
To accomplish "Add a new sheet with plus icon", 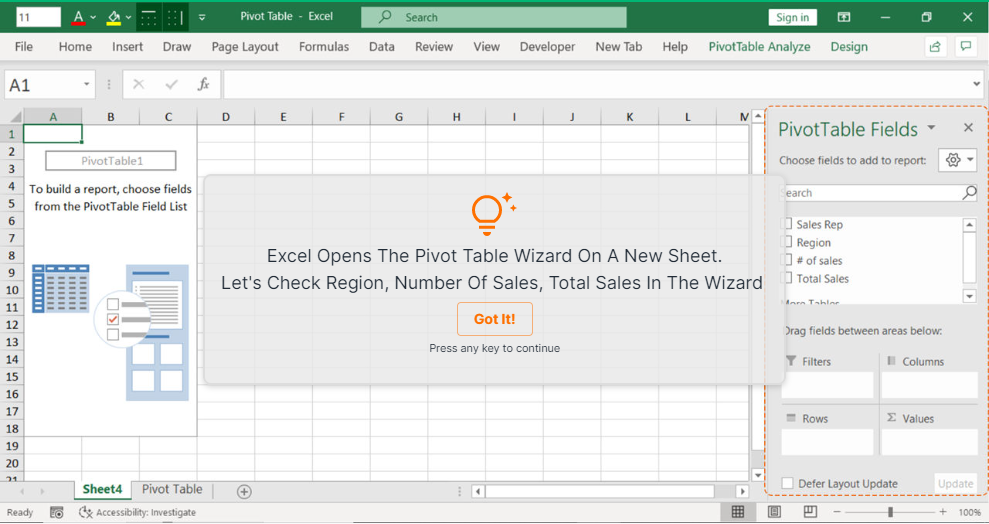I will point(244,492).
